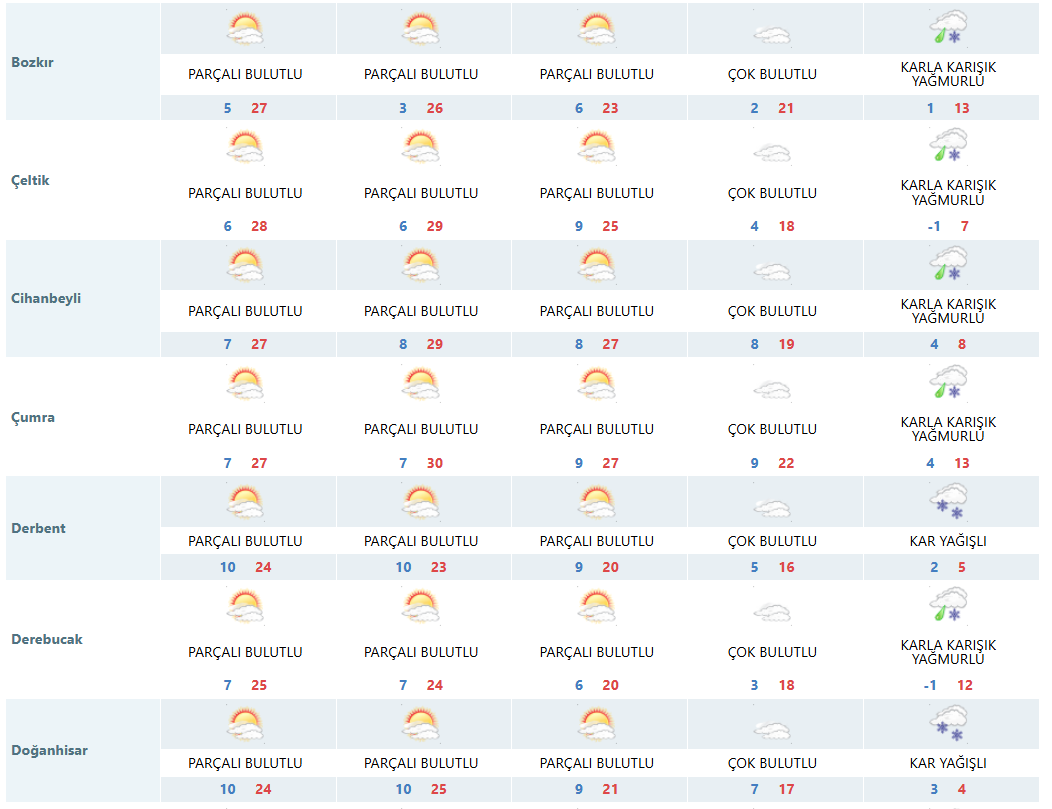This screenshot has width=1052, height=809.
Task: Click Çeltik's overcast cloud icon
Action: click(772, 153)
